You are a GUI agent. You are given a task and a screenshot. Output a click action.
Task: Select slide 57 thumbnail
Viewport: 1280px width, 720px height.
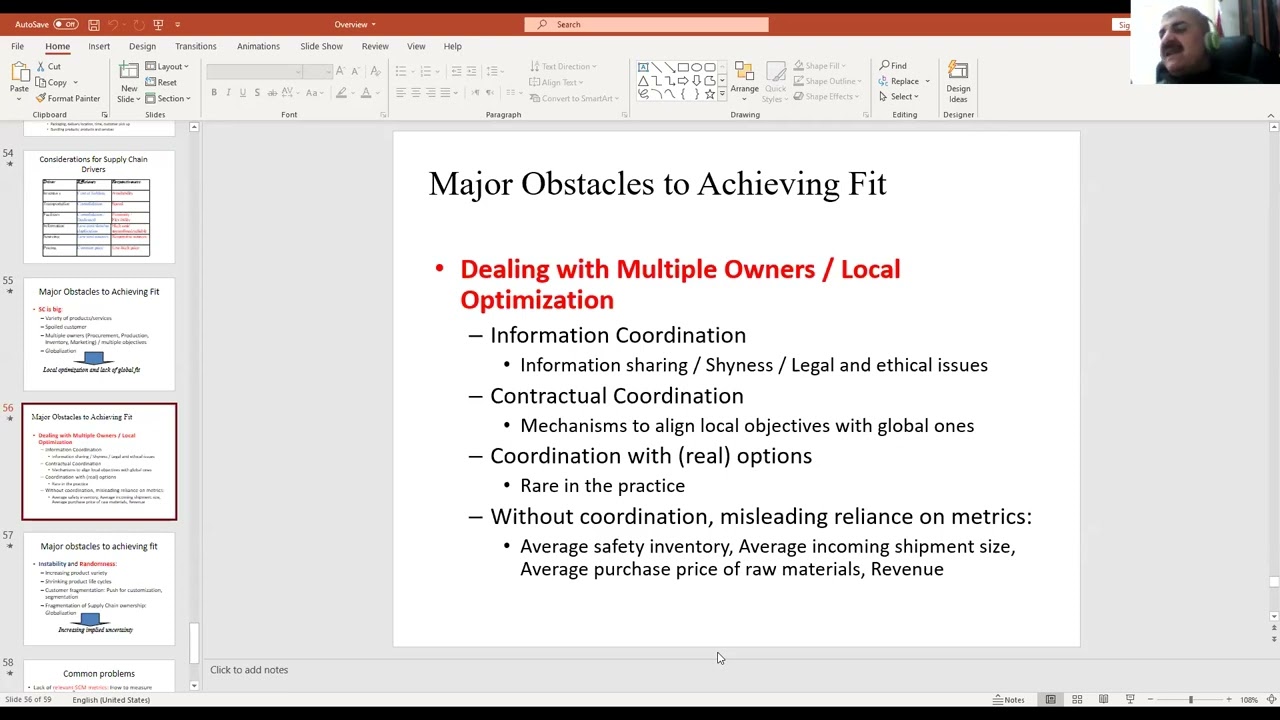[99, 589]
